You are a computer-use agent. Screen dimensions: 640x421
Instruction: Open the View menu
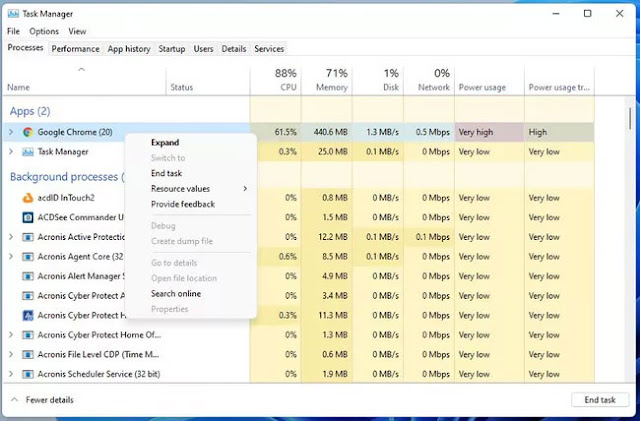tap(77, 31)
